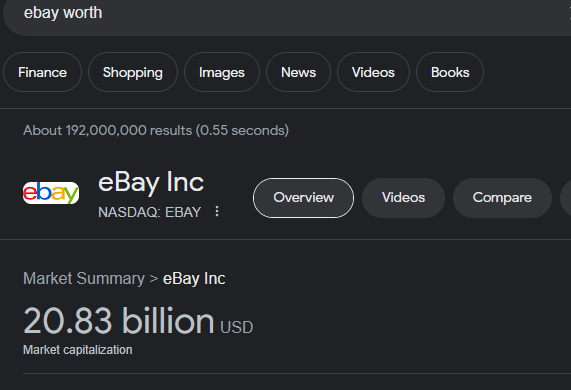The image size is (571, 390).
Task: Click the 'NASDAQ: EBAY' ticker text
Action: pyautogui.click(x=149, y=212)
